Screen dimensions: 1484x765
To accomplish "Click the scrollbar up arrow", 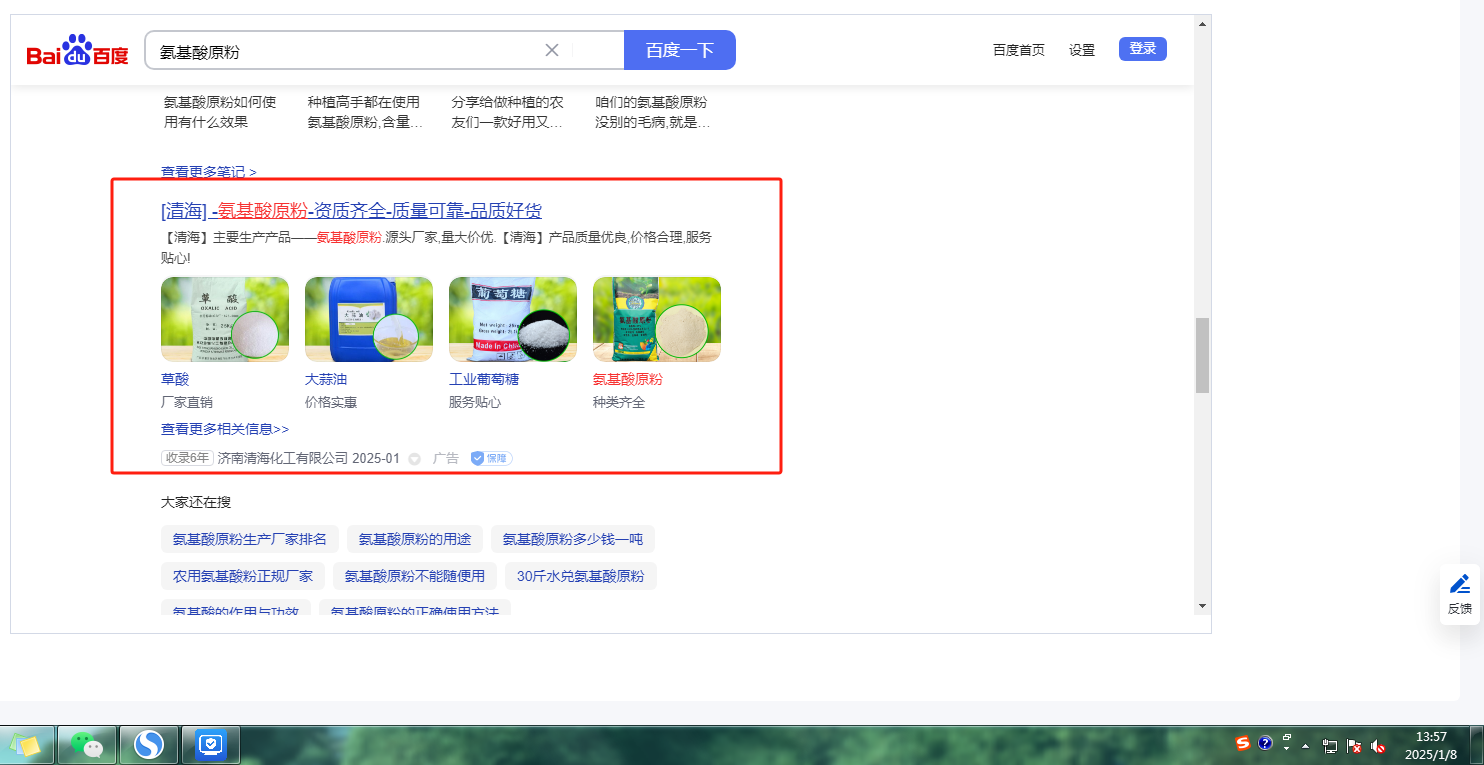I will (x=1202, y=22).
